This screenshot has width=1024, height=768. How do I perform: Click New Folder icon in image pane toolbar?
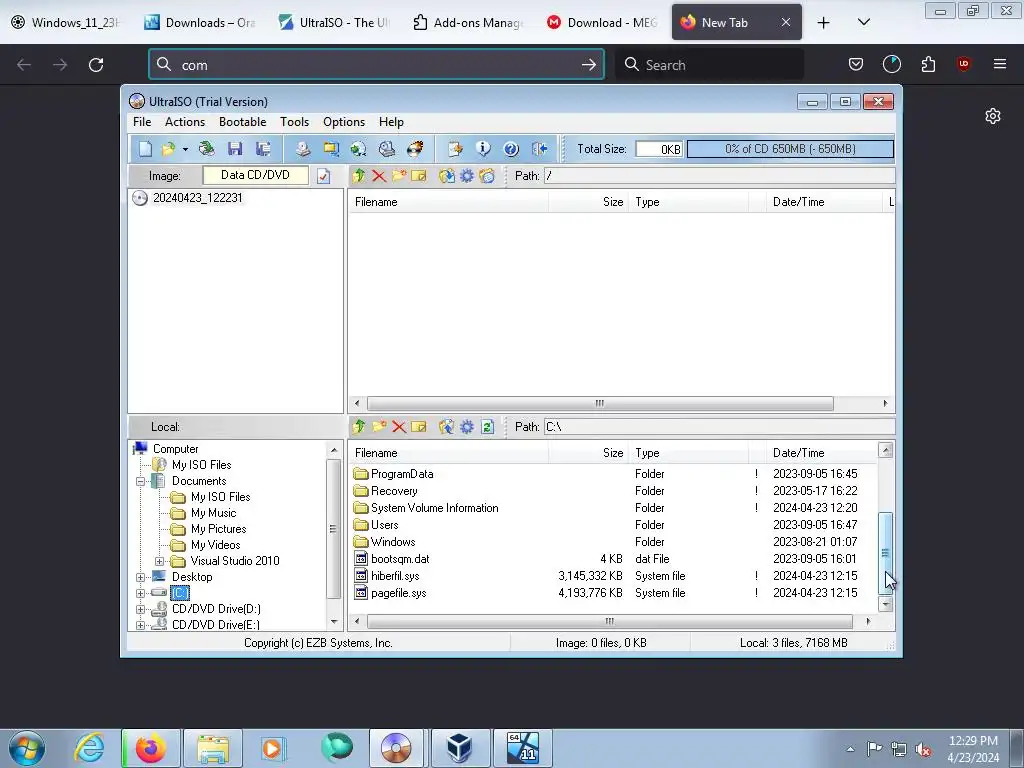coord(399,176)
